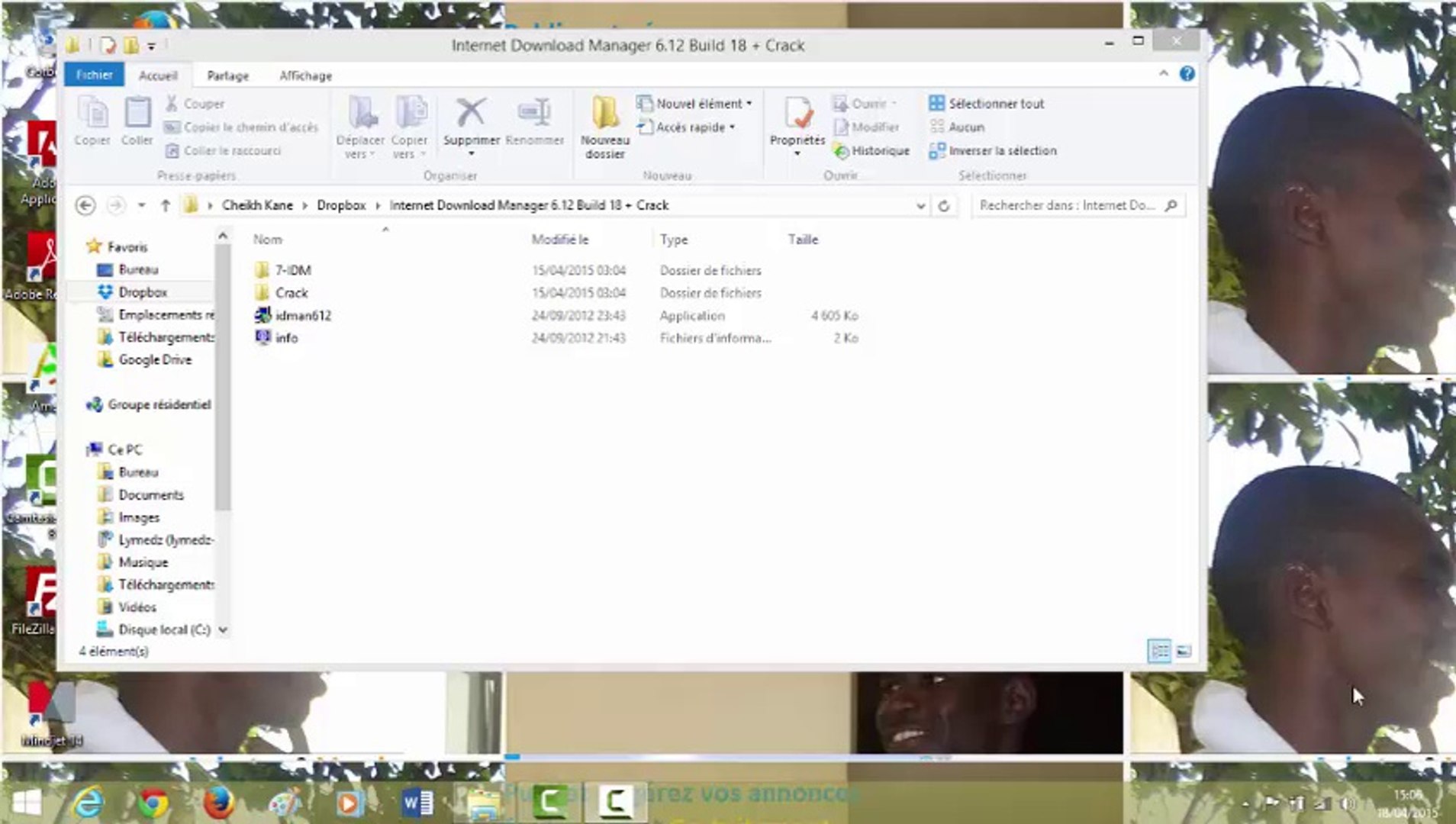
Task: Click the Renommer rename icon
Action: (534, 112)
